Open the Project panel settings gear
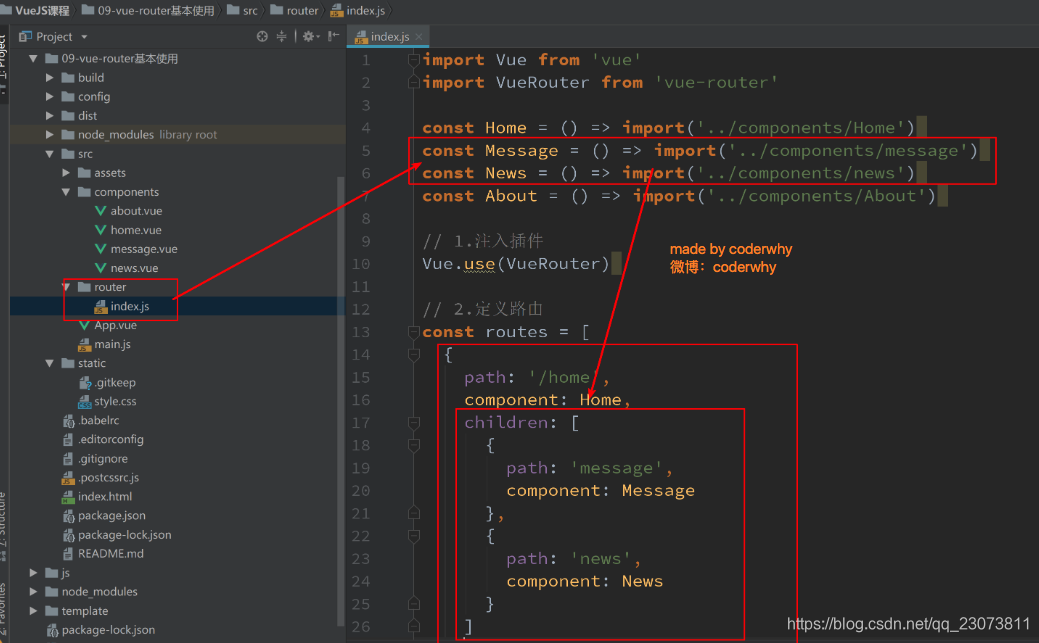The image size is (1039, 643). (x=308, y=36)
